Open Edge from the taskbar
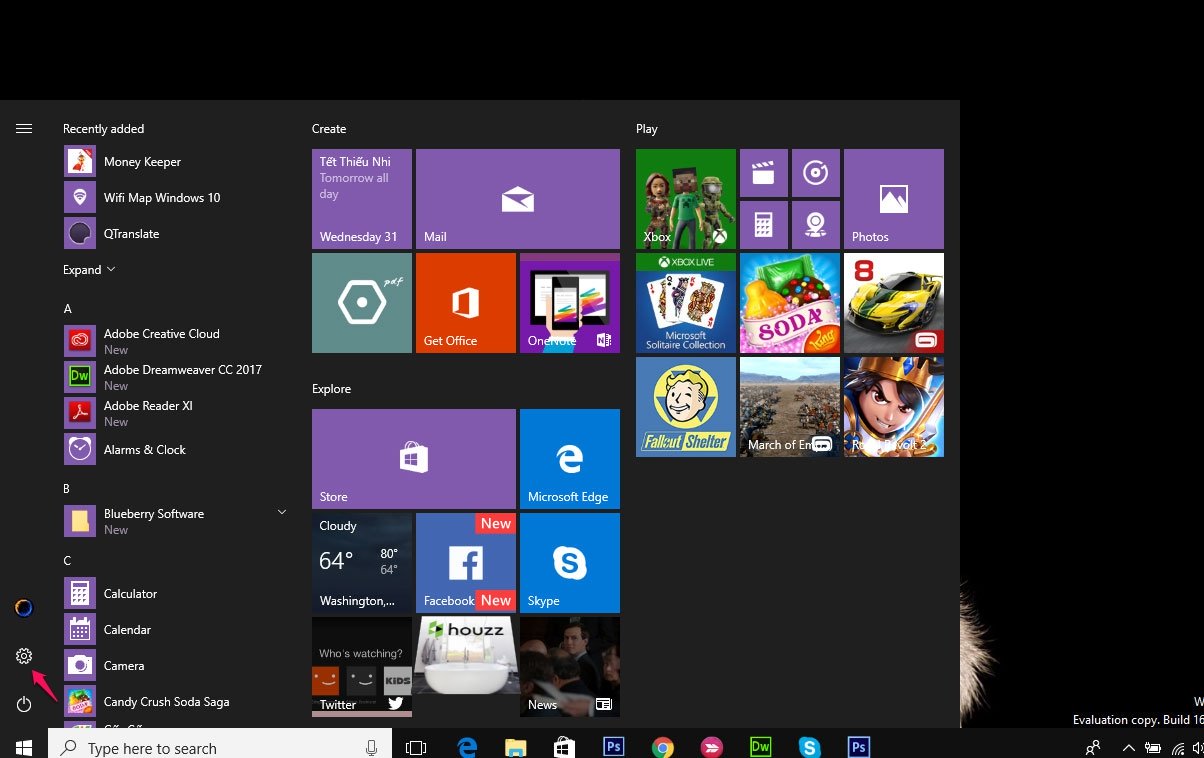Viewport: 1204px width, 758px height. click(467, 747)
